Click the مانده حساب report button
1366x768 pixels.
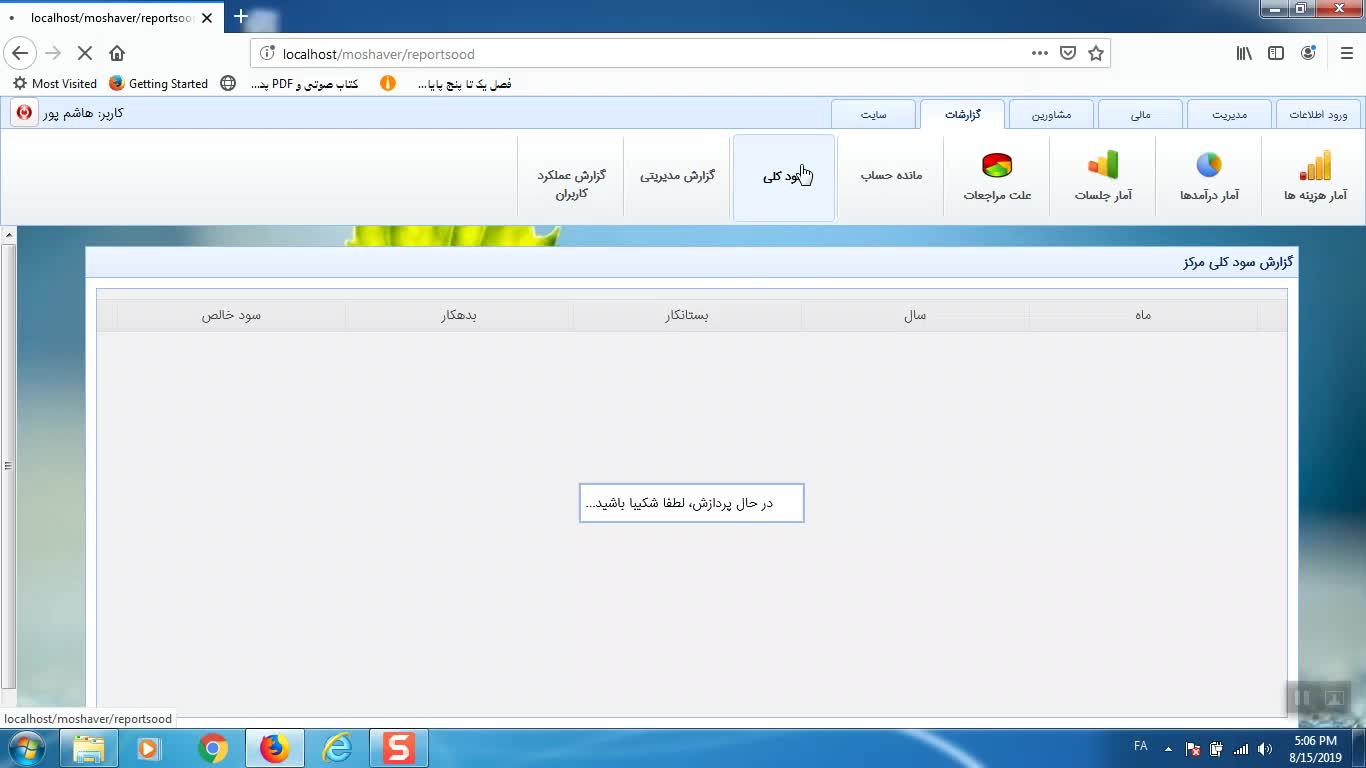click(x=891, y=176)
